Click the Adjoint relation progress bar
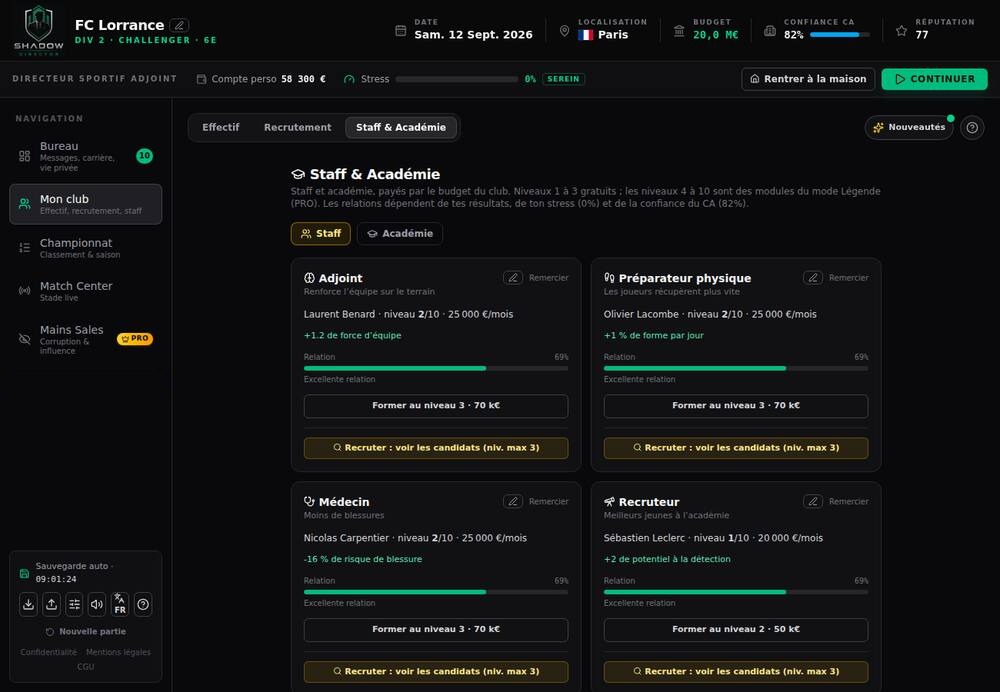 point(436,368)
